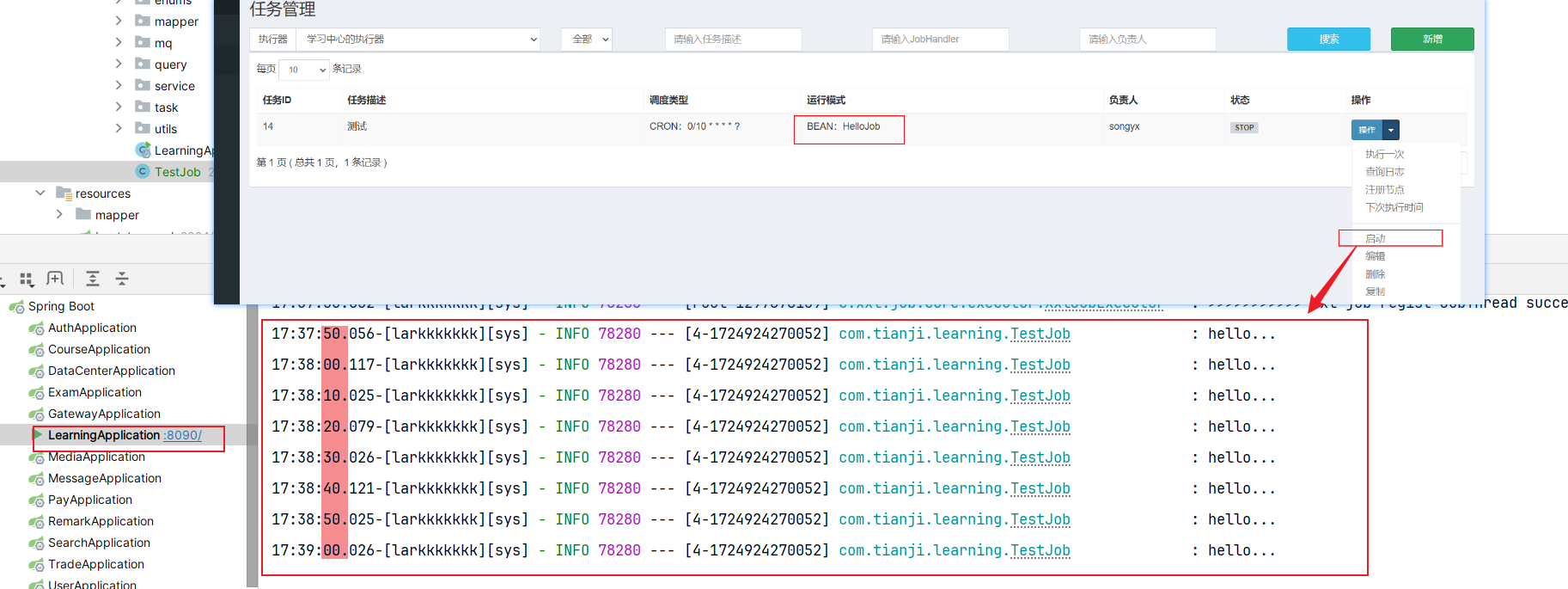Expand the mq folder chevron
Screen dimensions: 1568x589
coord(119,42)
